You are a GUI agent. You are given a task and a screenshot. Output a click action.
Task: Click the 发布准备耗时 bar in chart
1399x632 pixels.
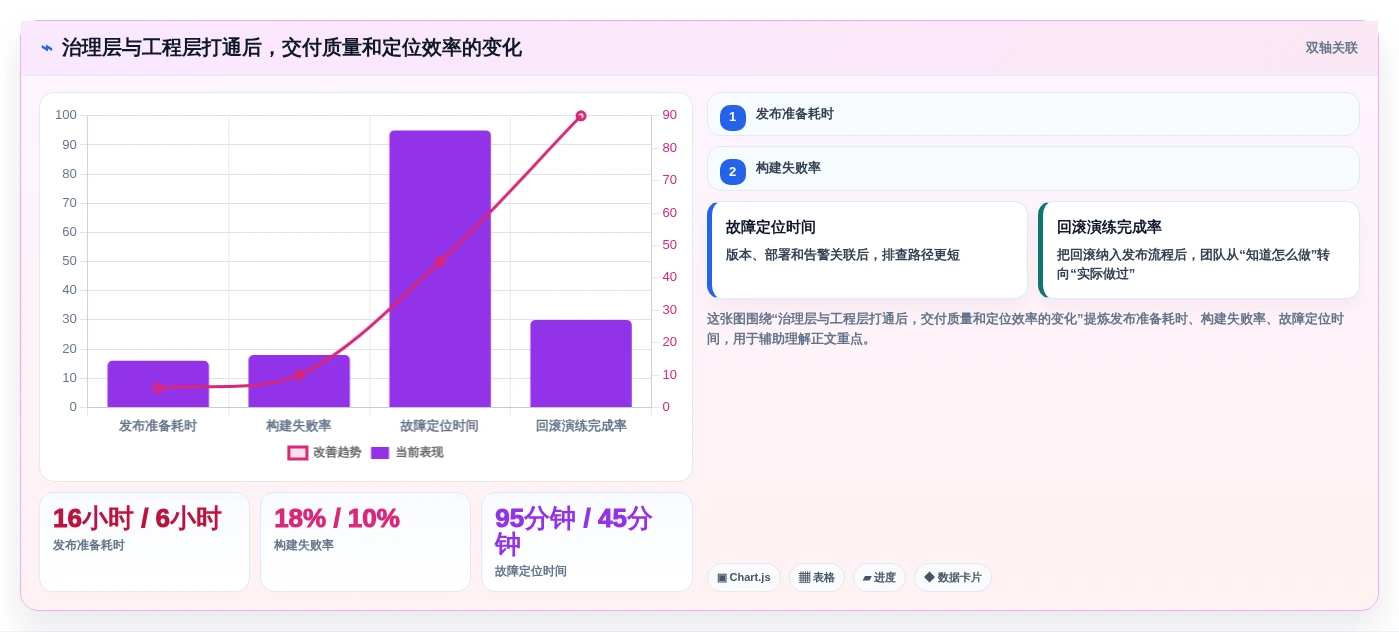[x=158, y=384]
